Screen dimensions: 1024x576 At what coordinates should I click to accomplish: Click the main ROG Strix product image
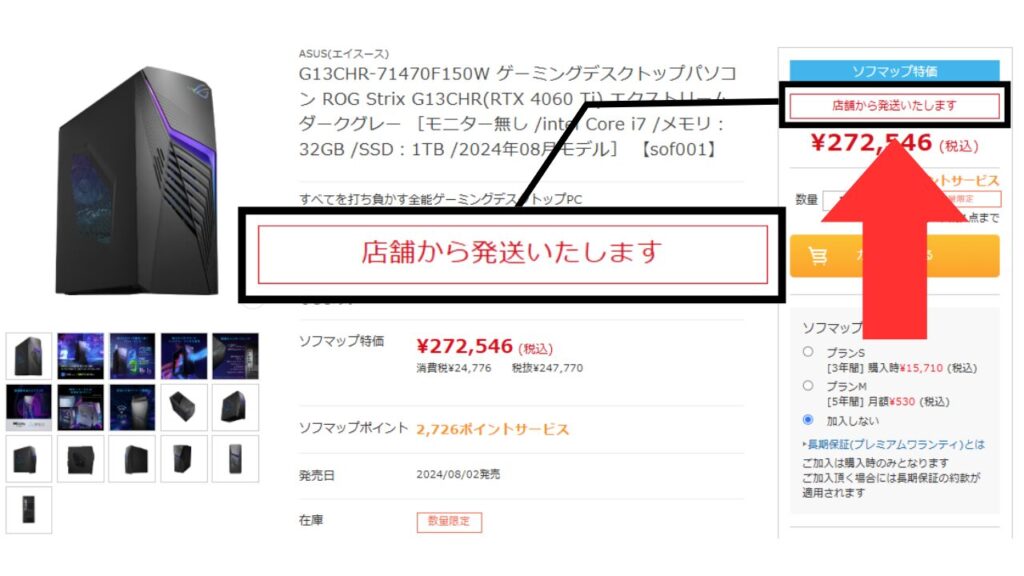click(138, 182)
